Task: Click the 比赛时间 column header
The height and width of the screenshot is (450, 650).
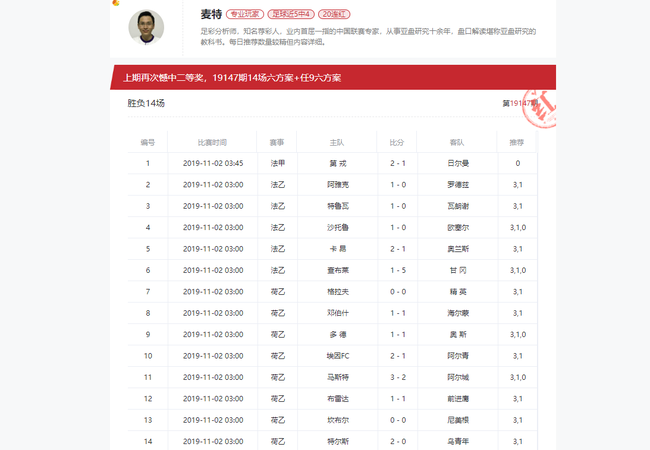Action: pyautogui.click(x=212, y=143)
